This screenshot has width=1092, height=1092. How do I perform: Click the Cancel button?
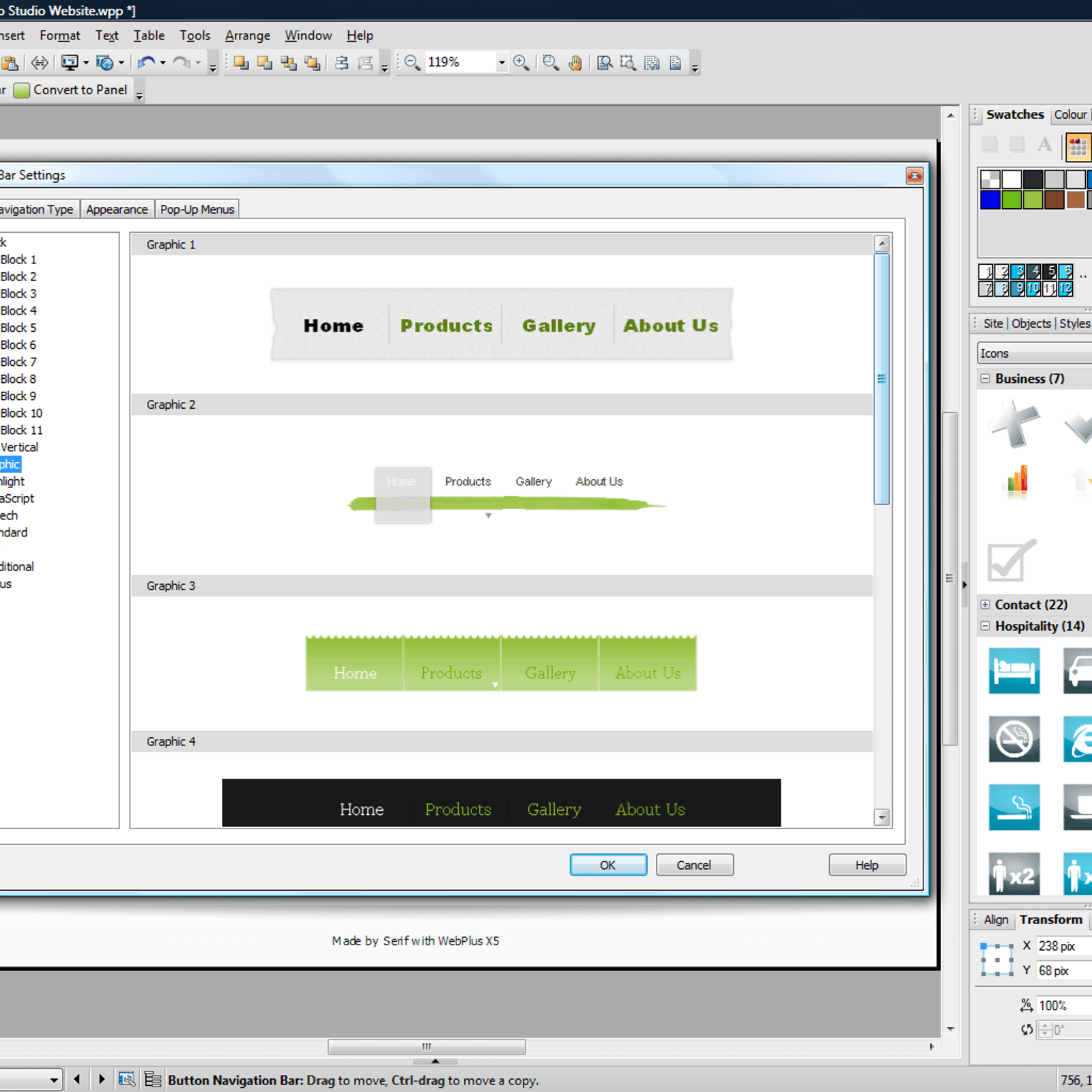tap(694, 865)
